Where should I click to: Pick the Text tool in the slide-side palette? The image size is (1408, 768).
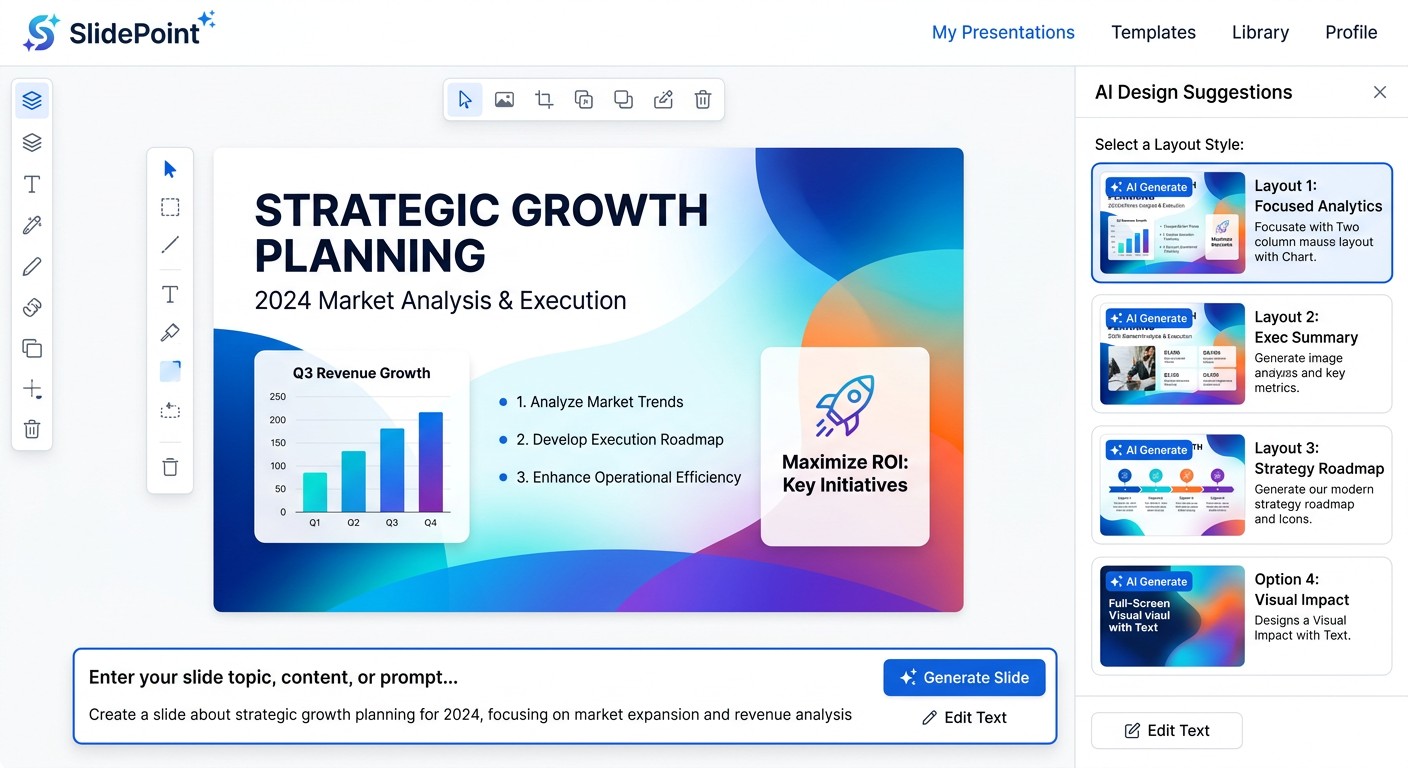click(x=170, y=294)
